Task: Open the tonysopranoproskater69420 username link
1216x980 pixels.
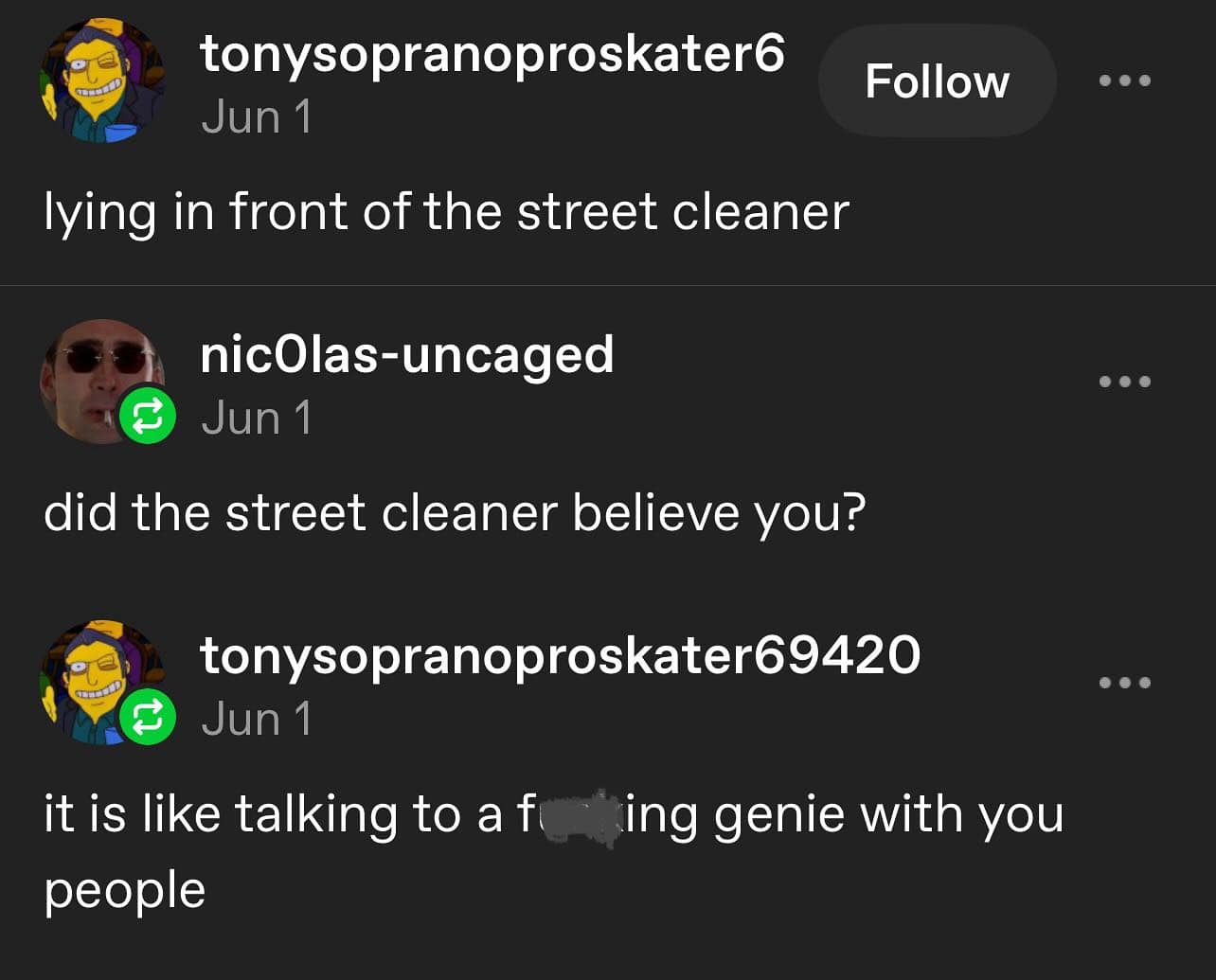Action: point(559,655)
